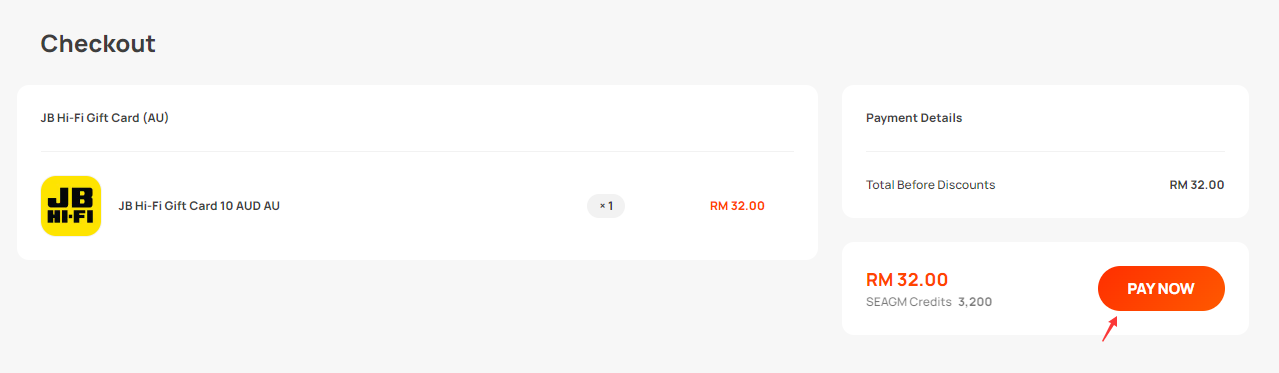
Task: Click the red arrow pointing to Pay Now
Action: [1109, 329]
